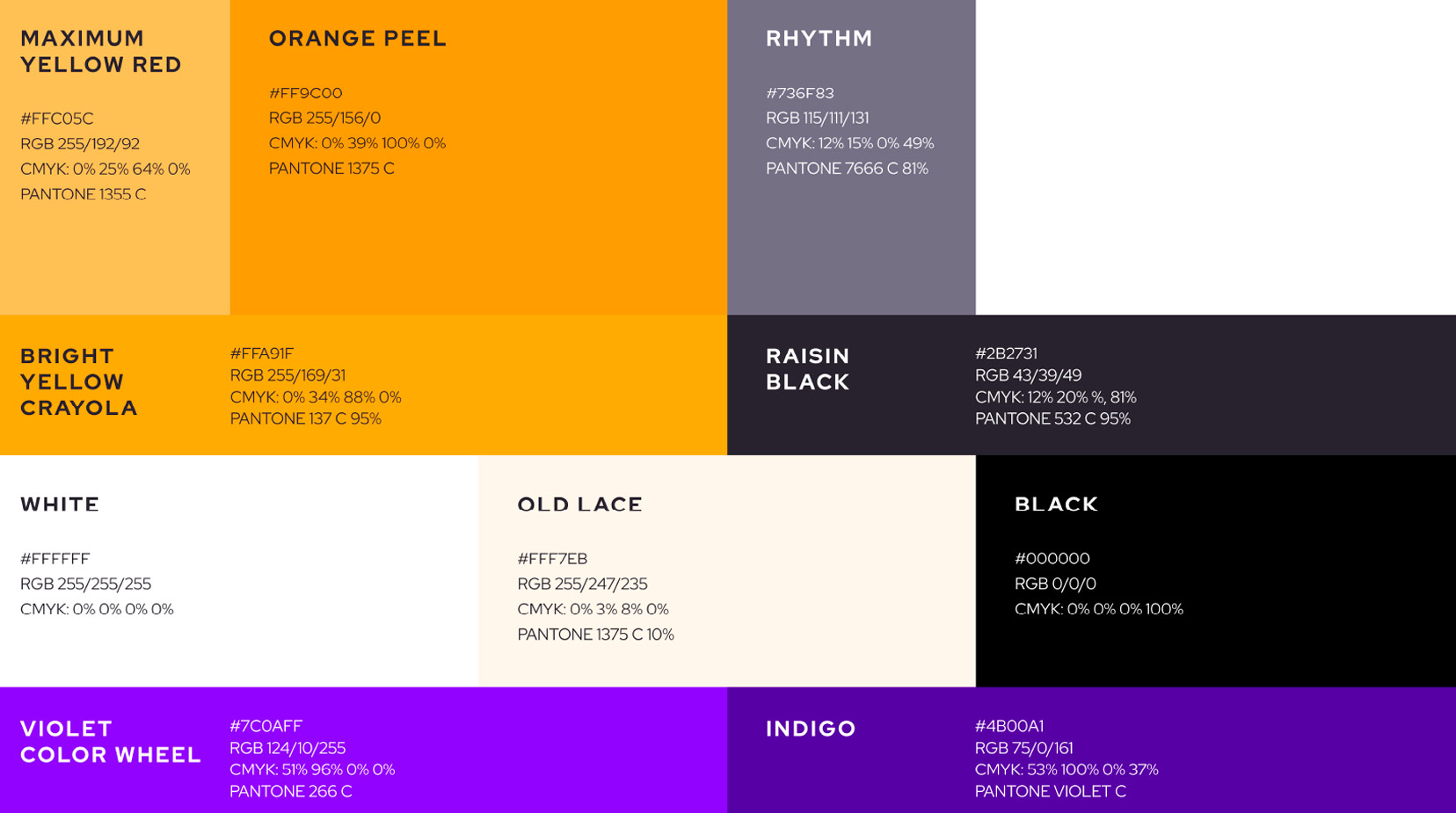Click the BRIGHT YELLOW CRAYOLA title

(78, 382)
